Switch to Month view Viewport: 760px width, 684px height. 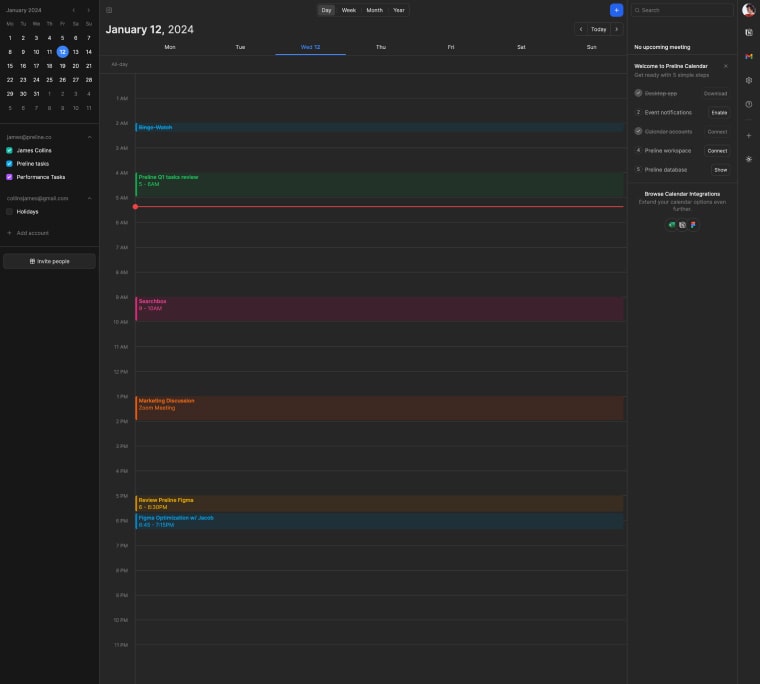(374, 10)
